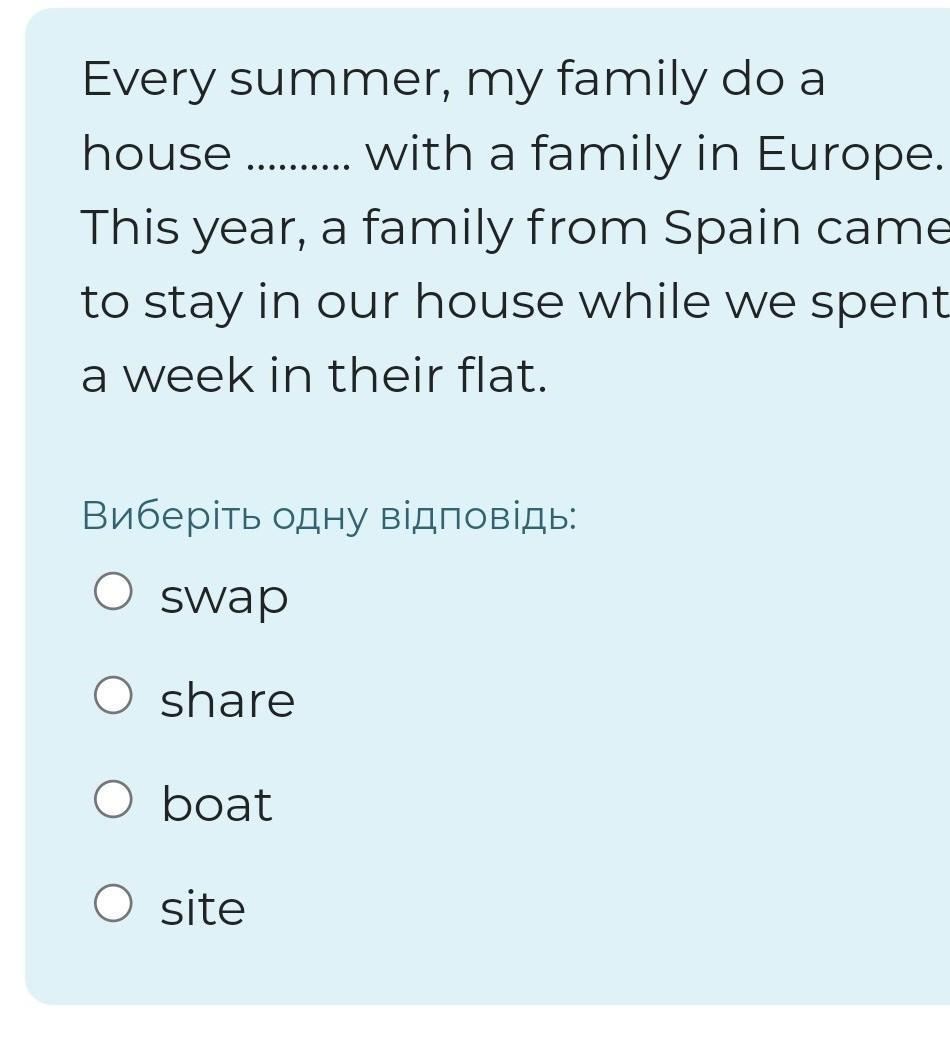Choose the boat radio button
The width and height of the screenshot is (950, 1052).
pos(113,799)
